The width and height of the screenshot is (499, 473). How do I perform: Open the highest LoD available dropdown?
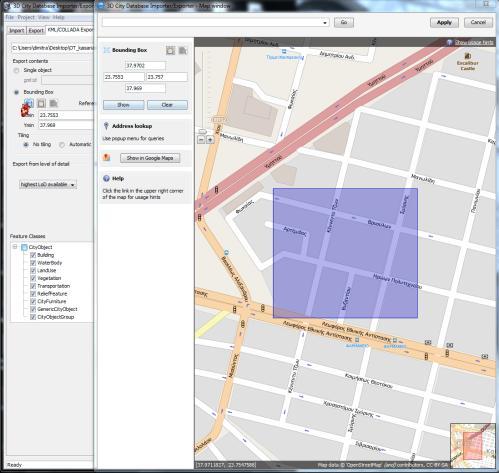click(48, 184)
